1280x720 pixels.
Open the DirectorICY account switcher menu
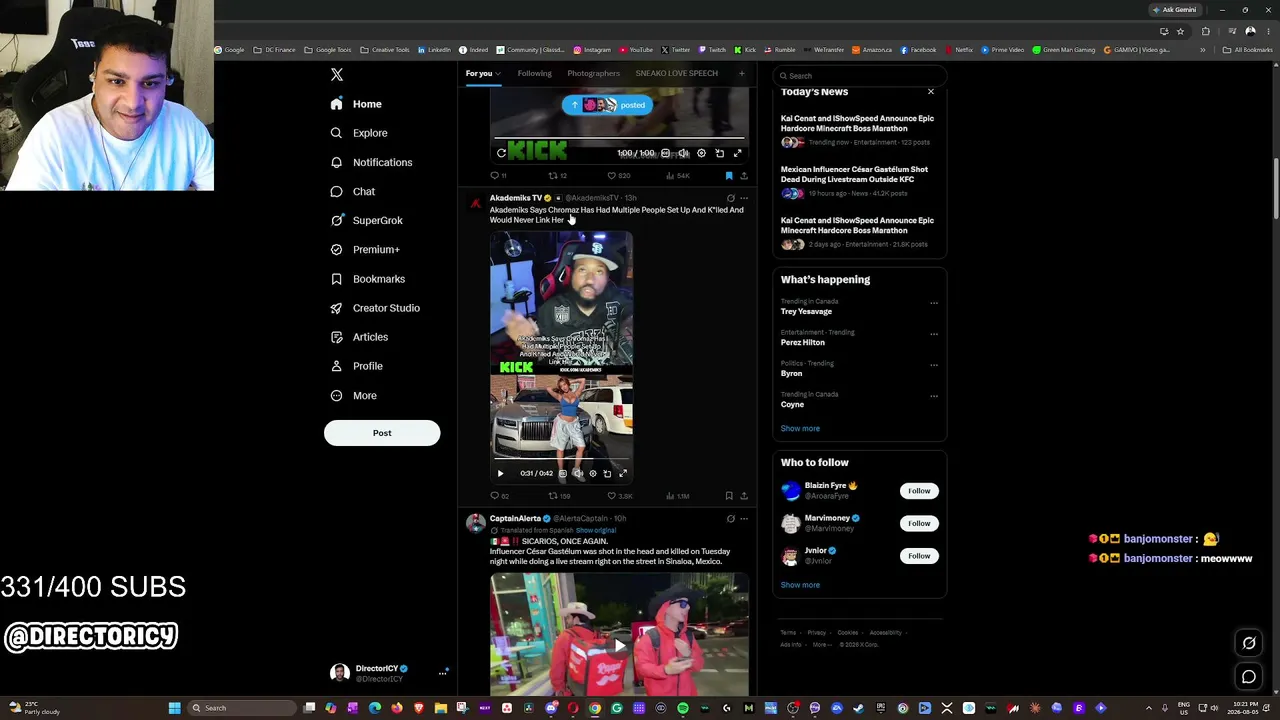point(389,673)
